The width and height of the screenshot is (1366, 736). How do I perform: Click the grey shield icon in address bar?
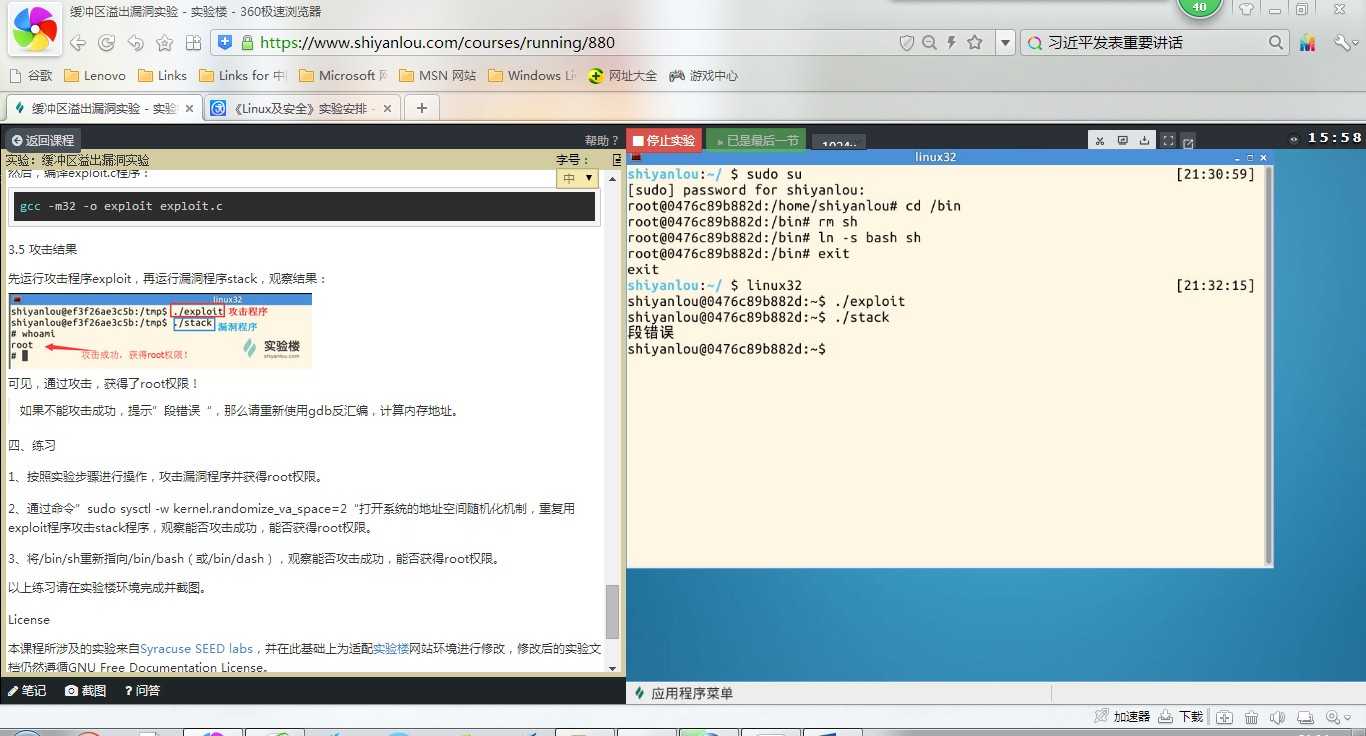907,43
